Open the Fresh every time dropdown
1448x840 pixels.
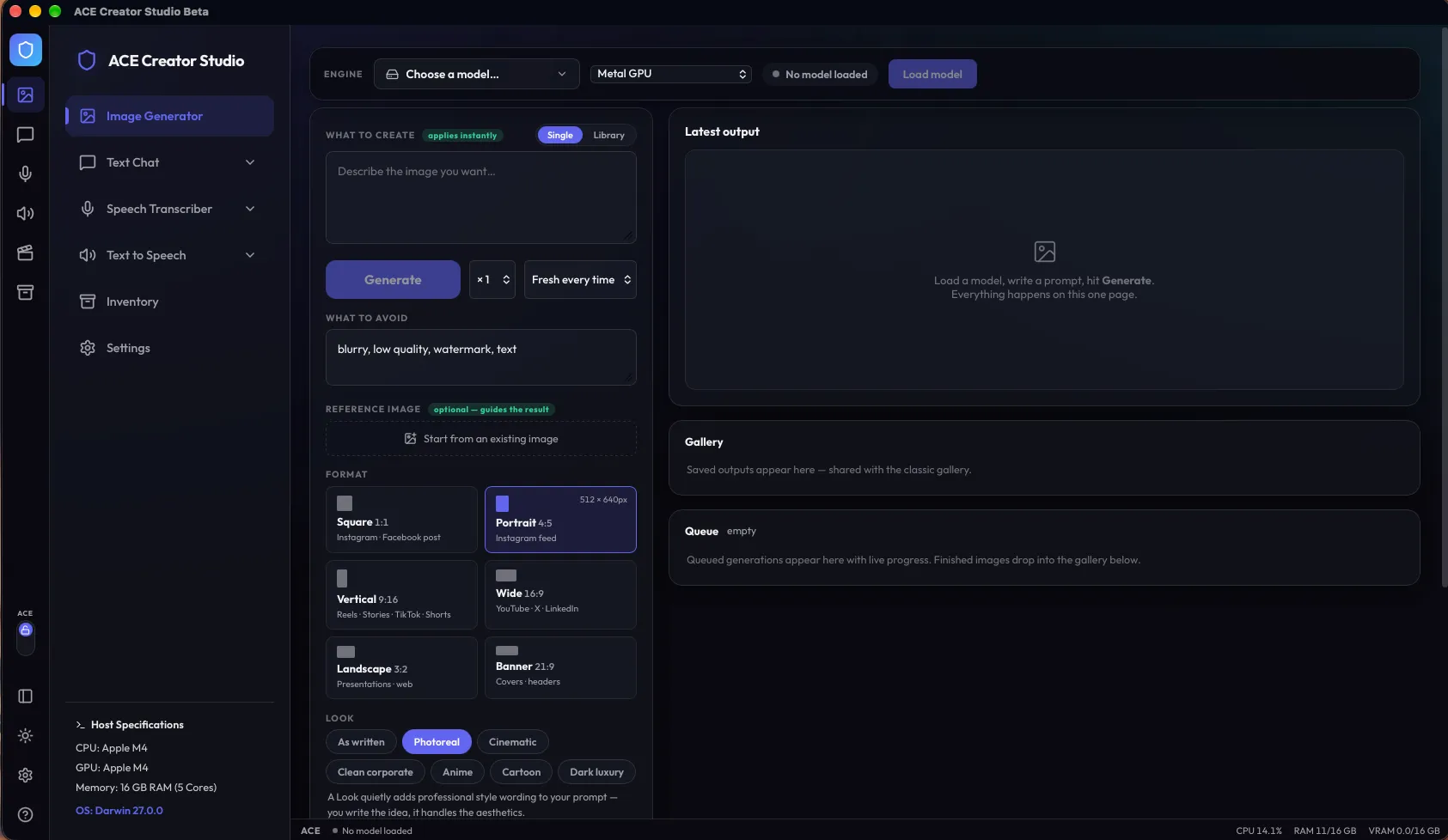pyautogui.click(x=580, y=280)
